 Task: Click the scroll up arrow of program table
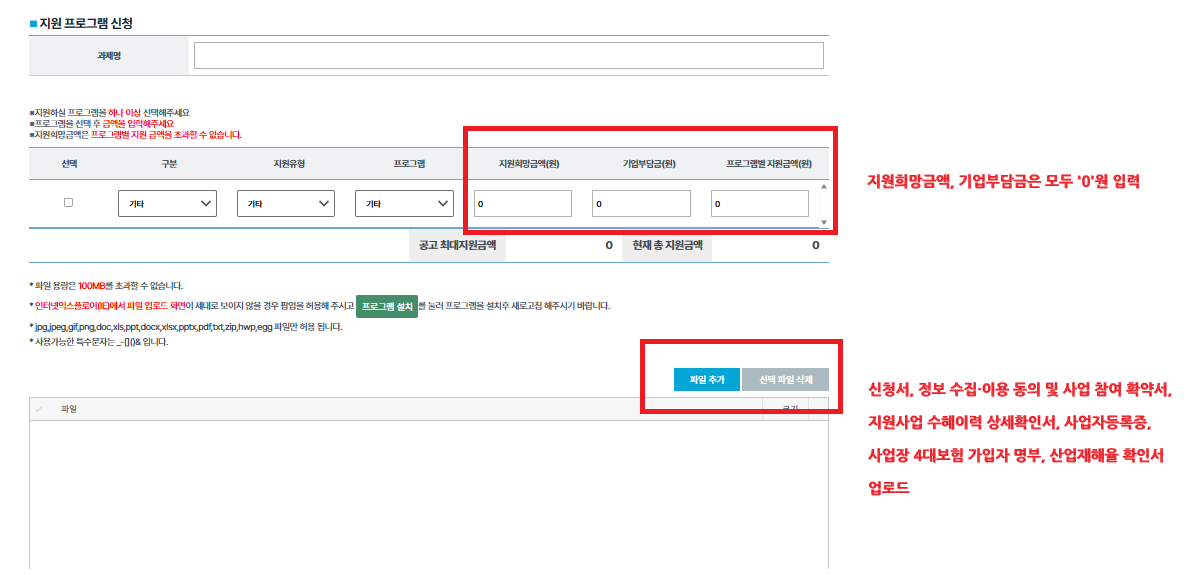pos(823,186)
